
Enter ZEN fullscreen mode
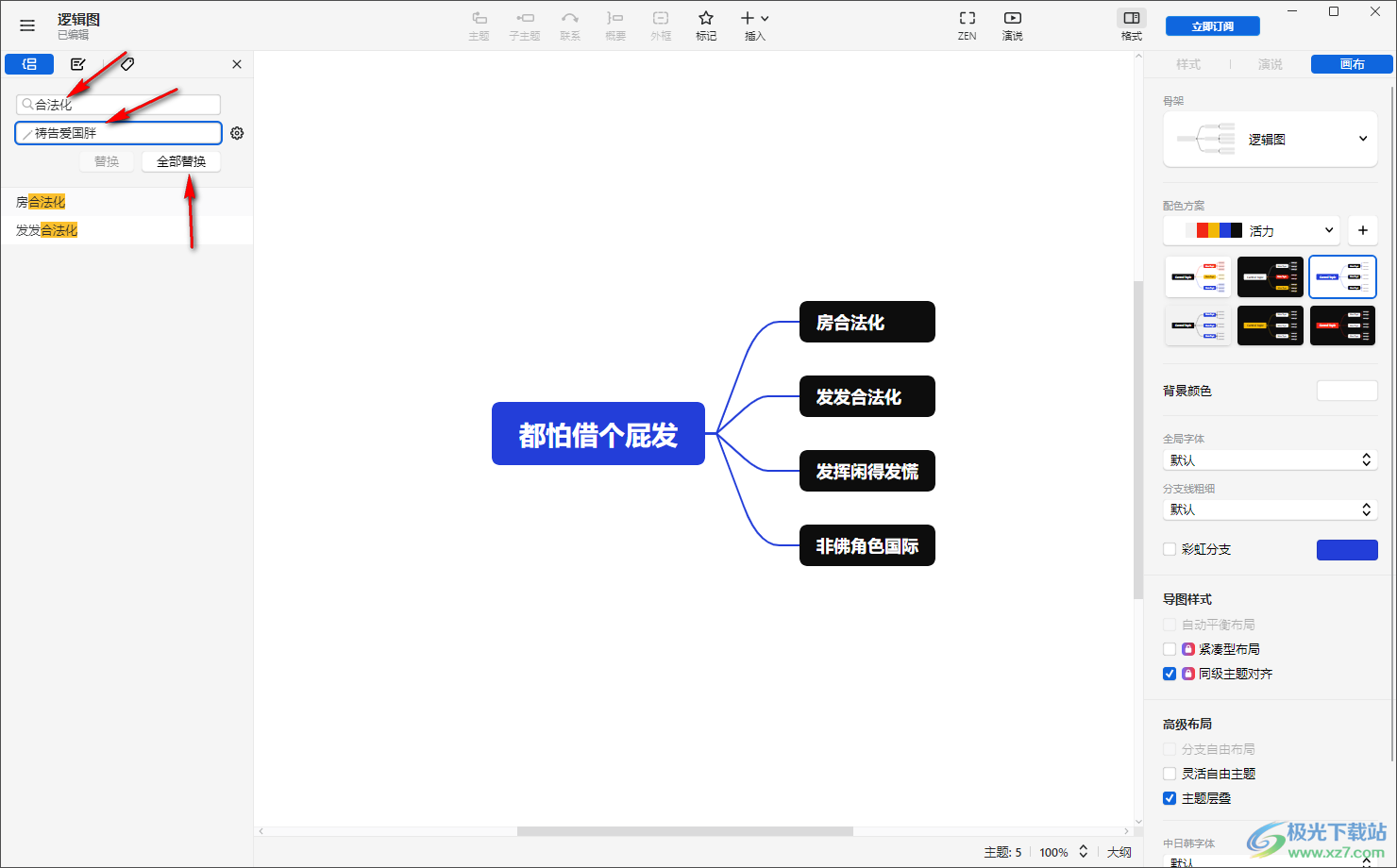click(x=968, y=25)
